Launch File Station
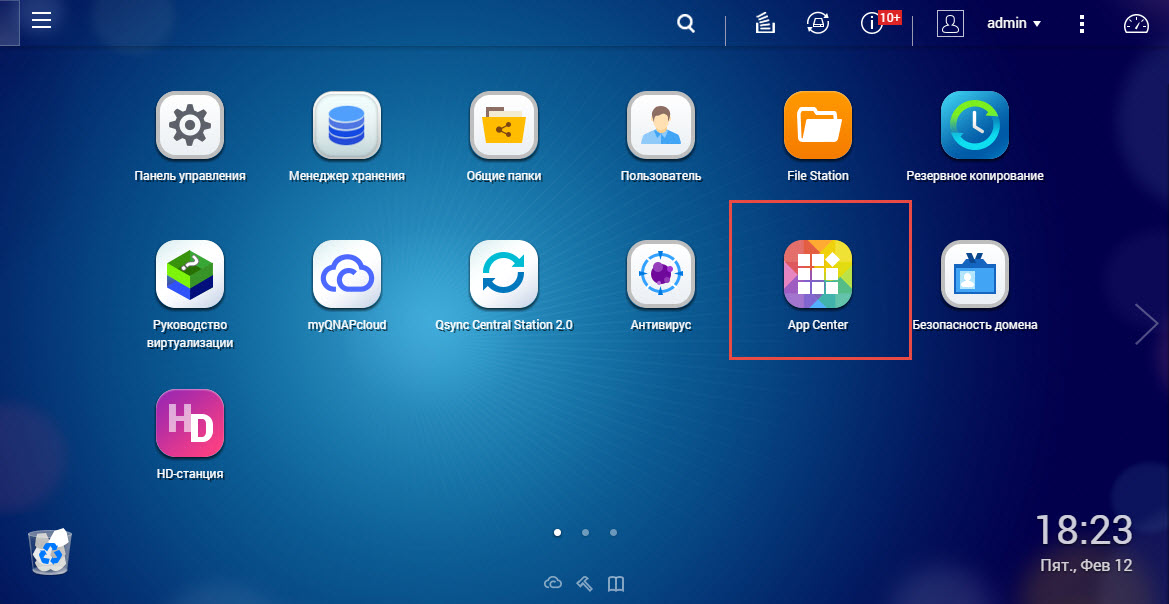Screen dimensions: 1169x604 (818, 125)
